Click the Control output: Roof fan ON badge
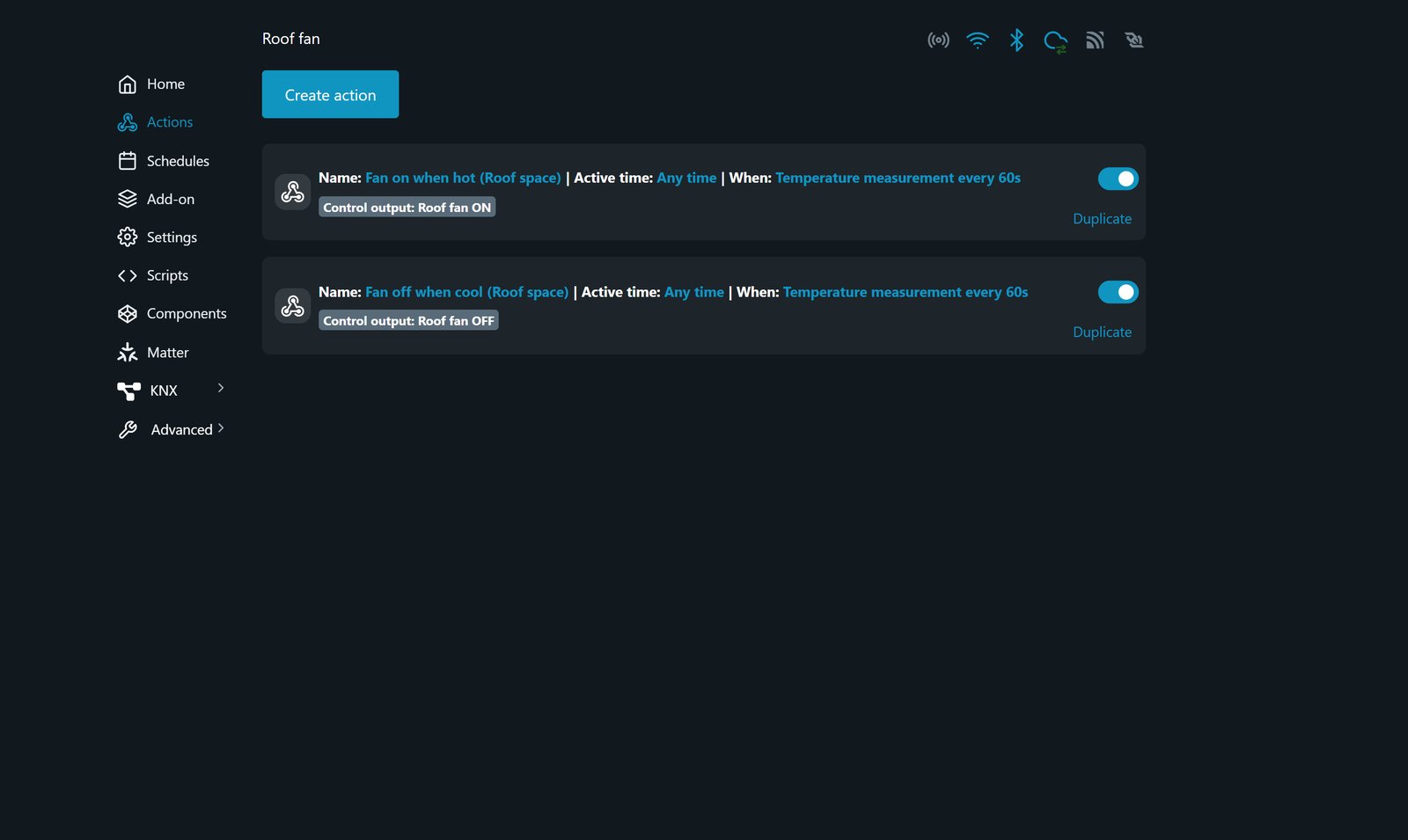 coord(407,208)
